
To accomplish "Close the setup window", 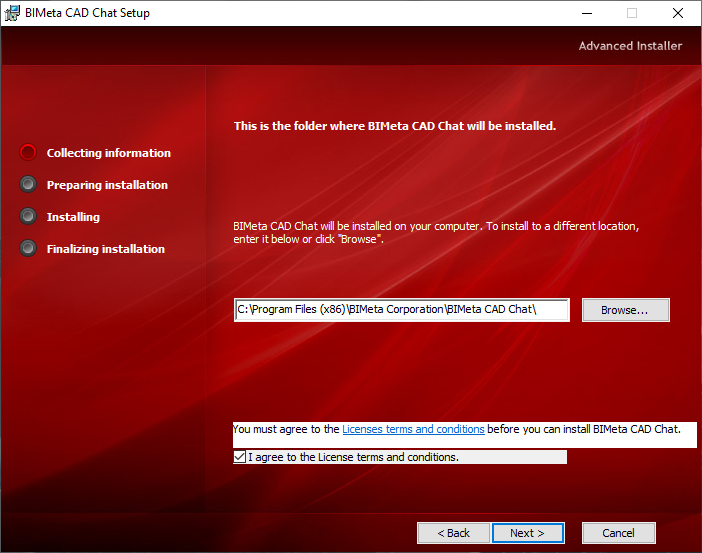I will click(x=678, y=13).
